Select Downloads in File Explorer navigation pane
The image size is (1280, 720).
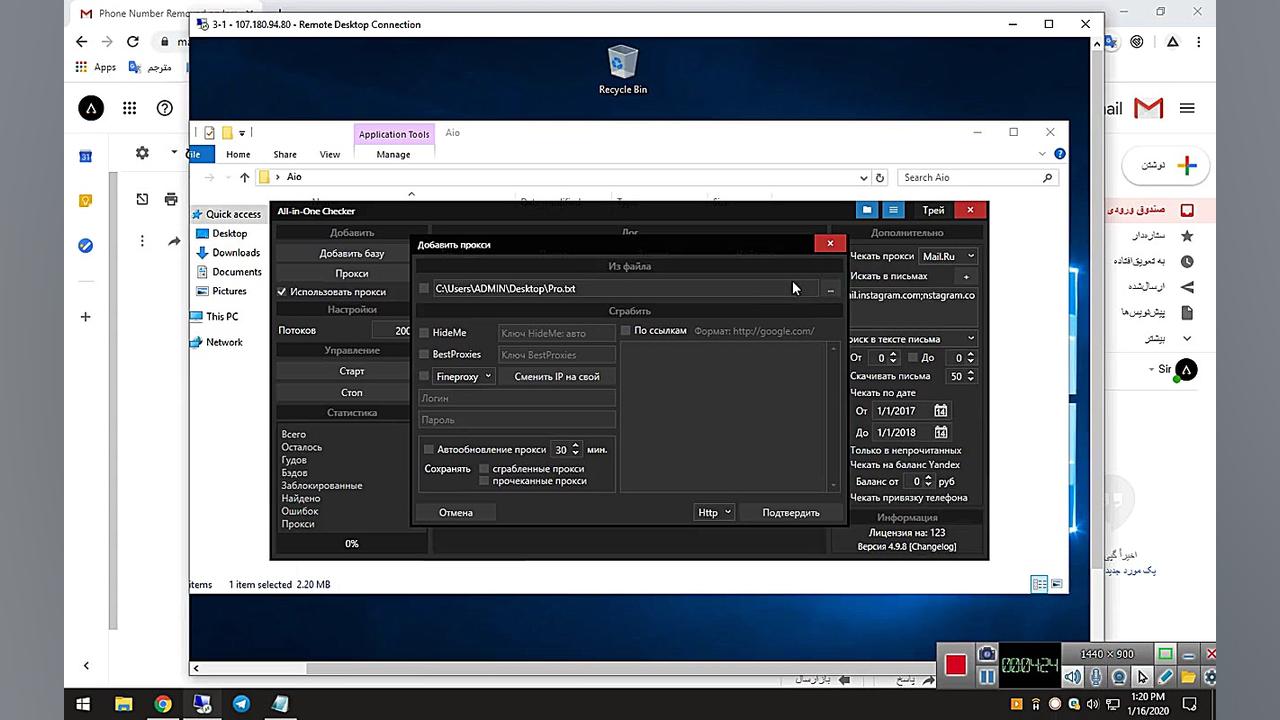click(236, 253)
